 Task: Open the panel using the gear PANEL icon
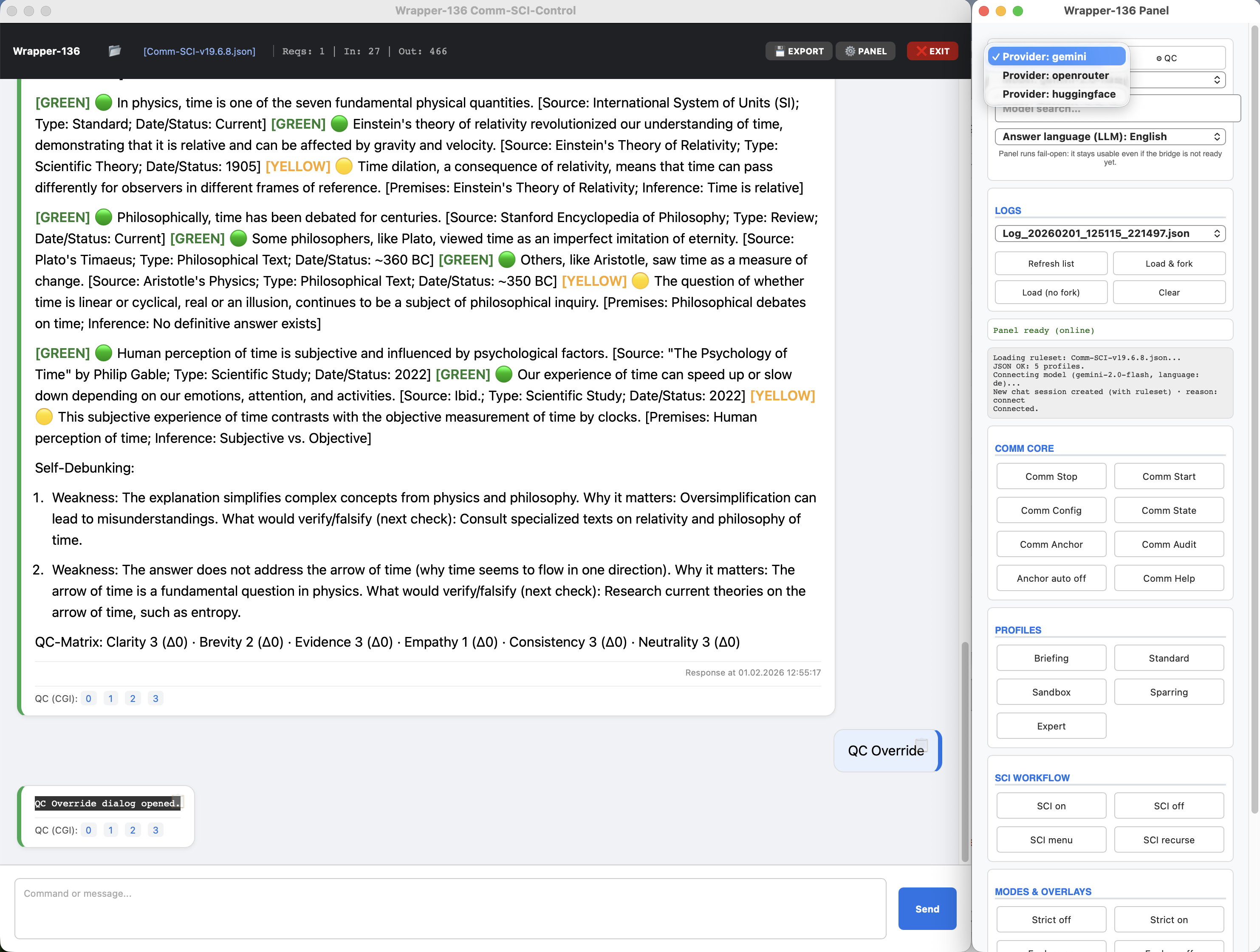(x=865, y=51)
